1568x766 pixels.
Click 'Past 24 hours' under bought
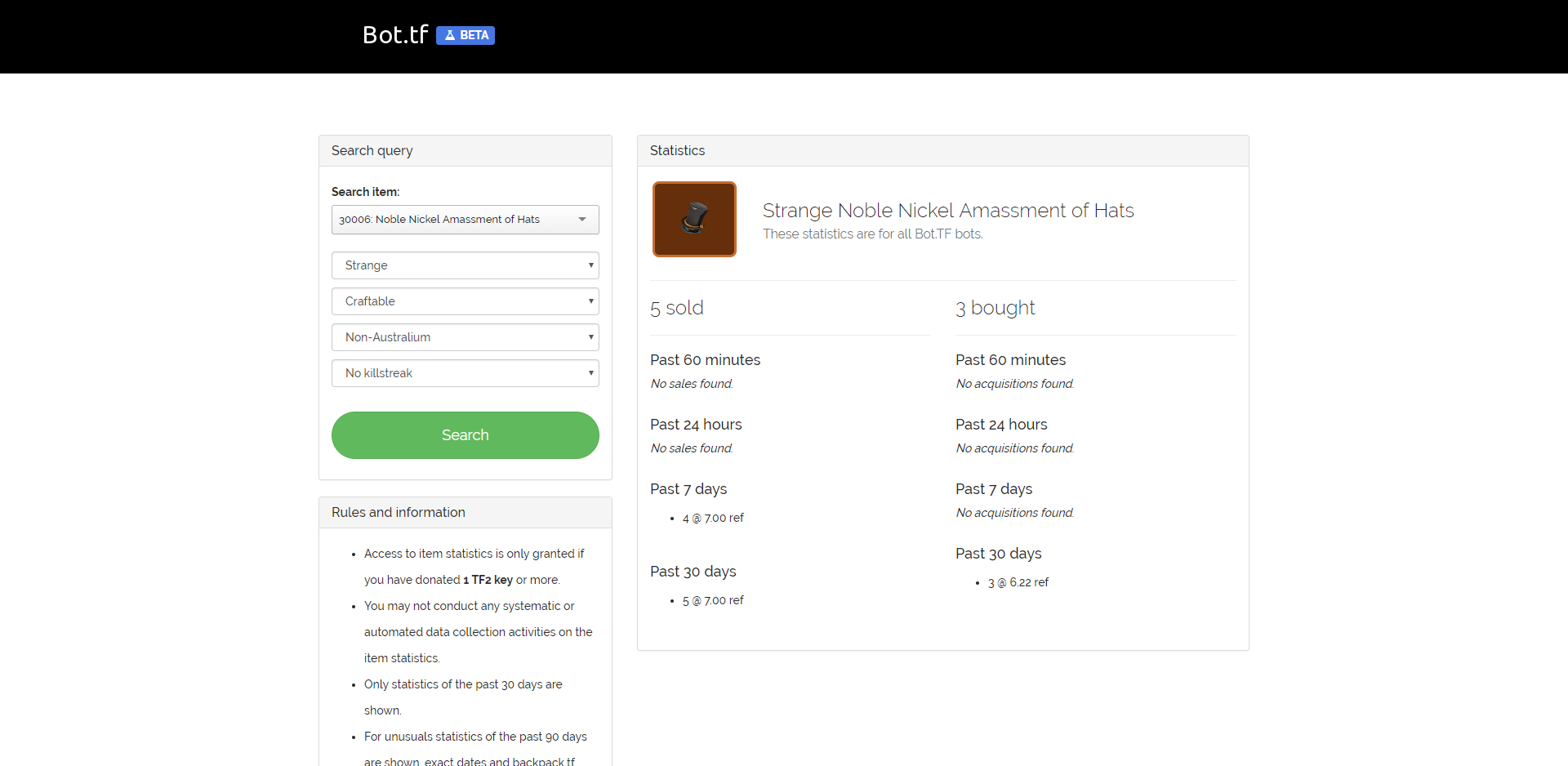[x=1001, y=425]
